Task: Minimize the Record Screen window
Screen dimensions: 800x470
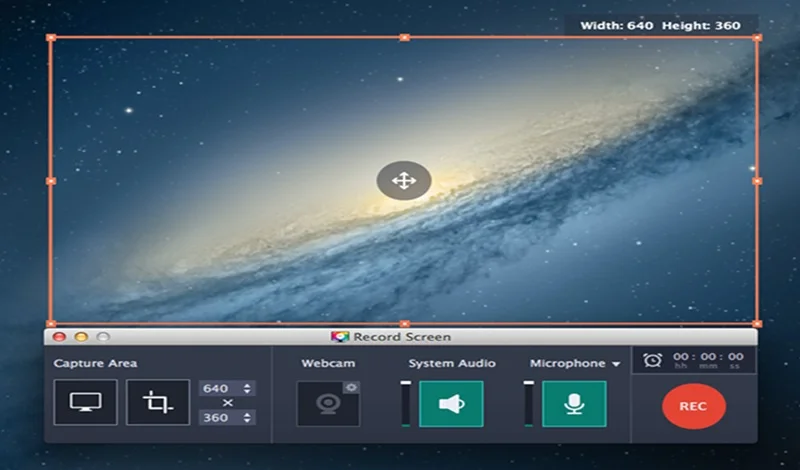Action: coord(82,337)
